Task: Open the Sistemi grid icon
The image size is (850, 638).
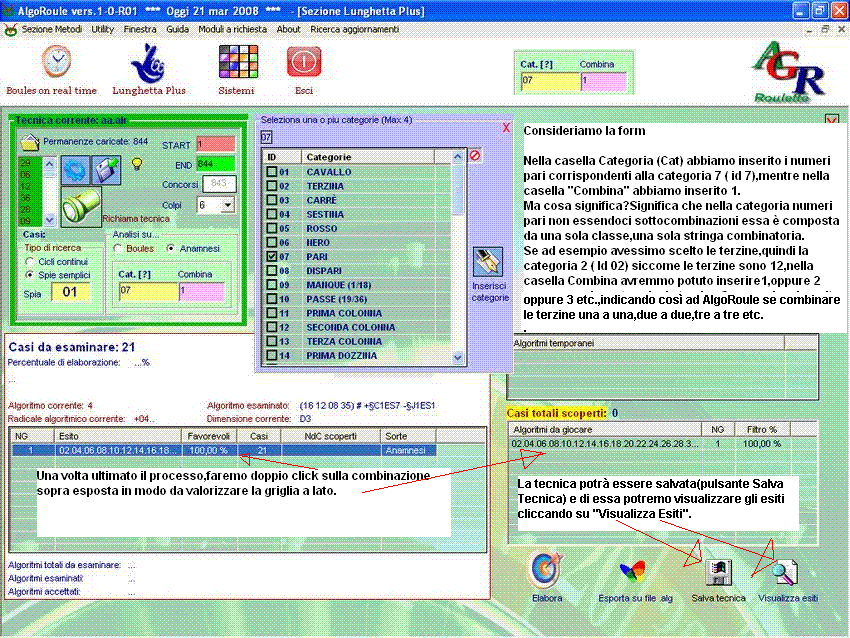Action: 238,62
